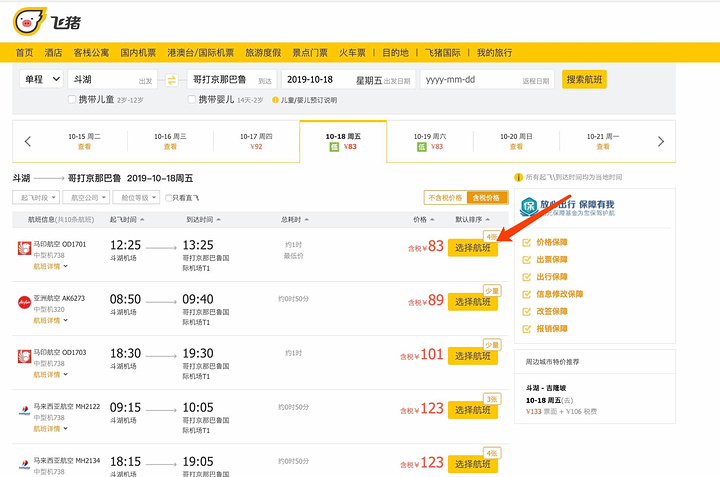Open the 单程 trip type dropdown
This screenshot has width=720, height=477.
(x=40, y=80)
